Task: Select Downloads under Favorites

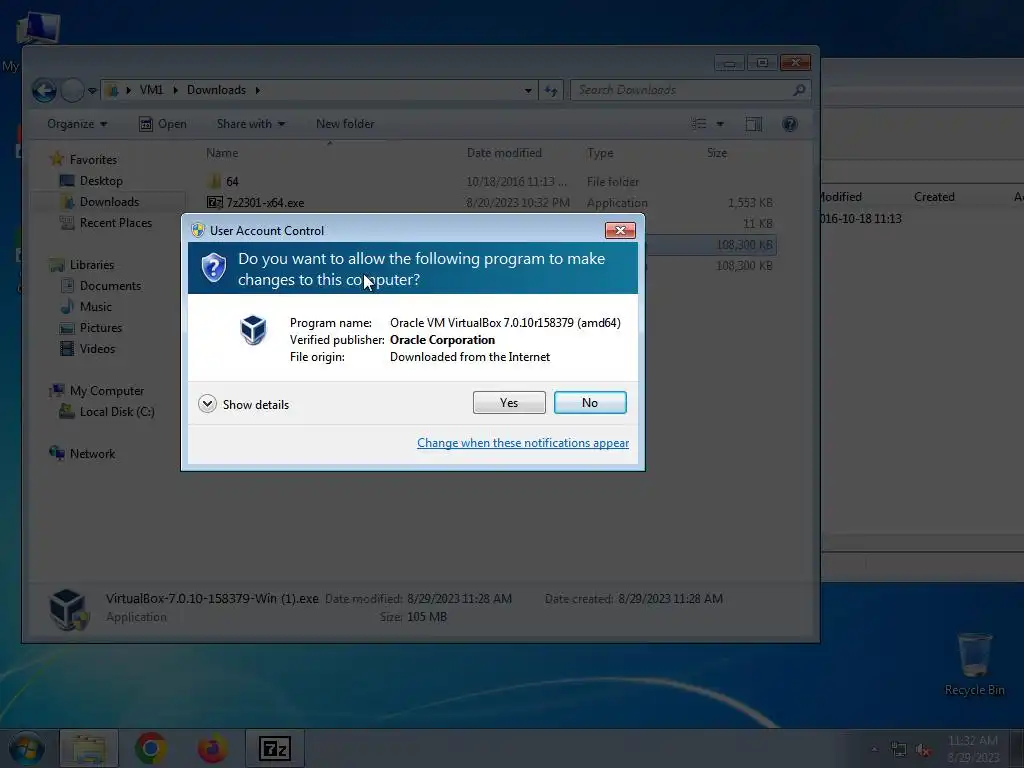Action: click(109, 202)
